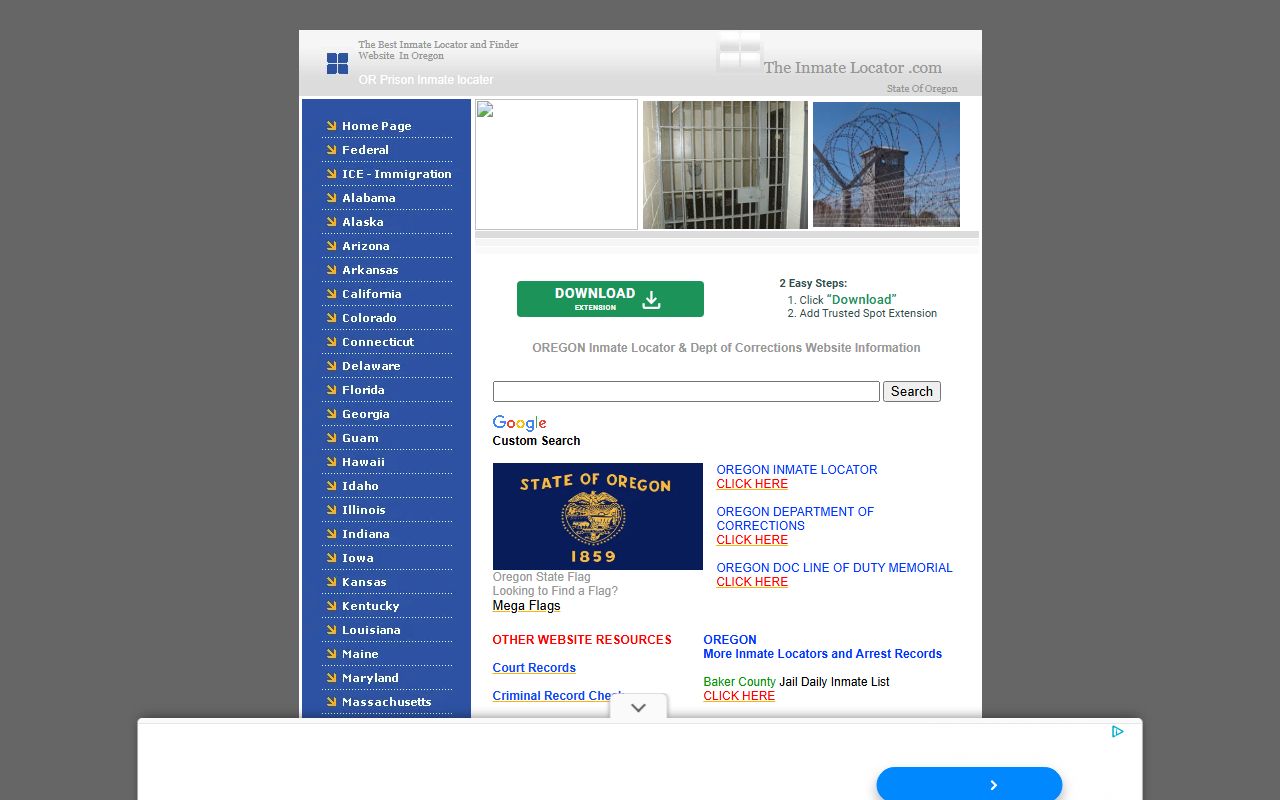The height and width of the screenshot is (800, 1280).
Task: Visit the Kansas sidebar entry
Action: [x=364, y=582]
